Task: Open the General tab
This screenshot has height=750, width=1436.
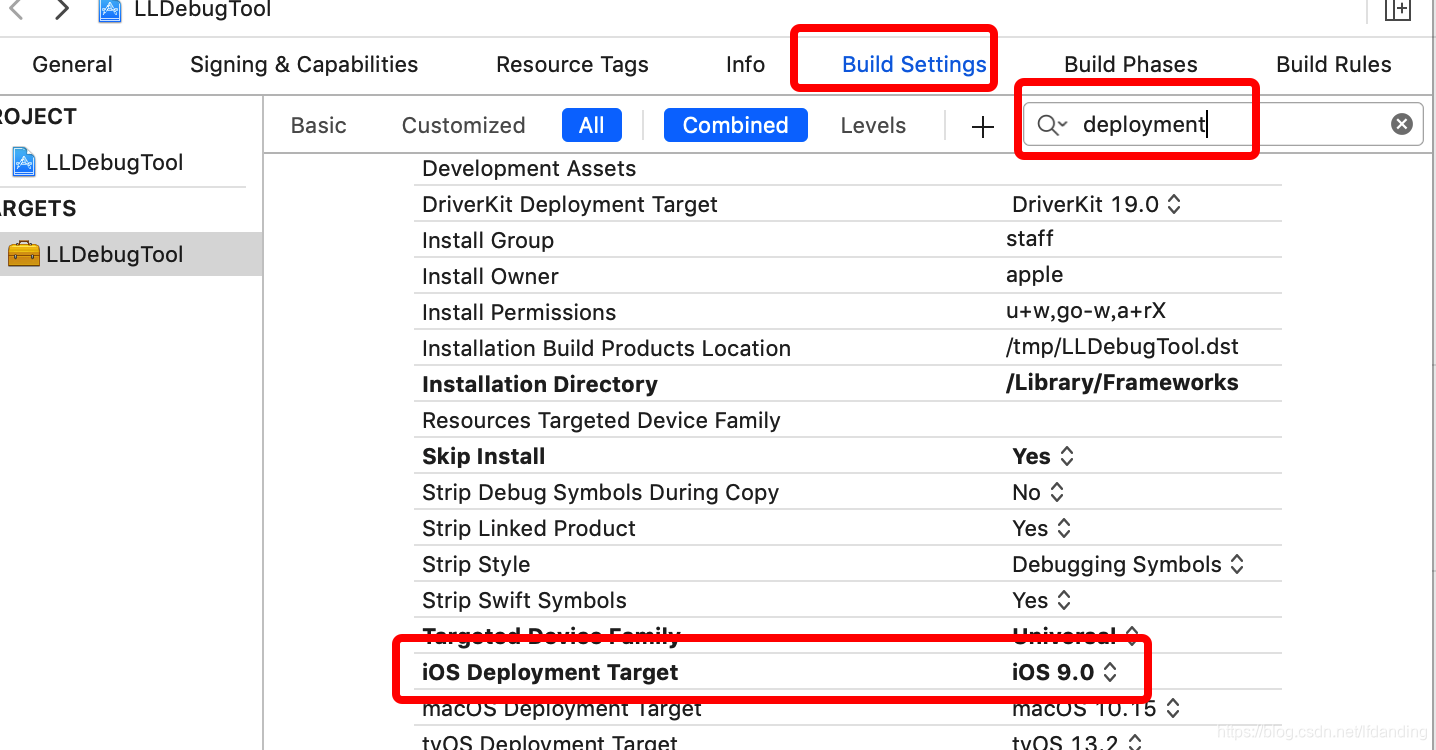Action: pyautogui.click(x=72, y=64)
